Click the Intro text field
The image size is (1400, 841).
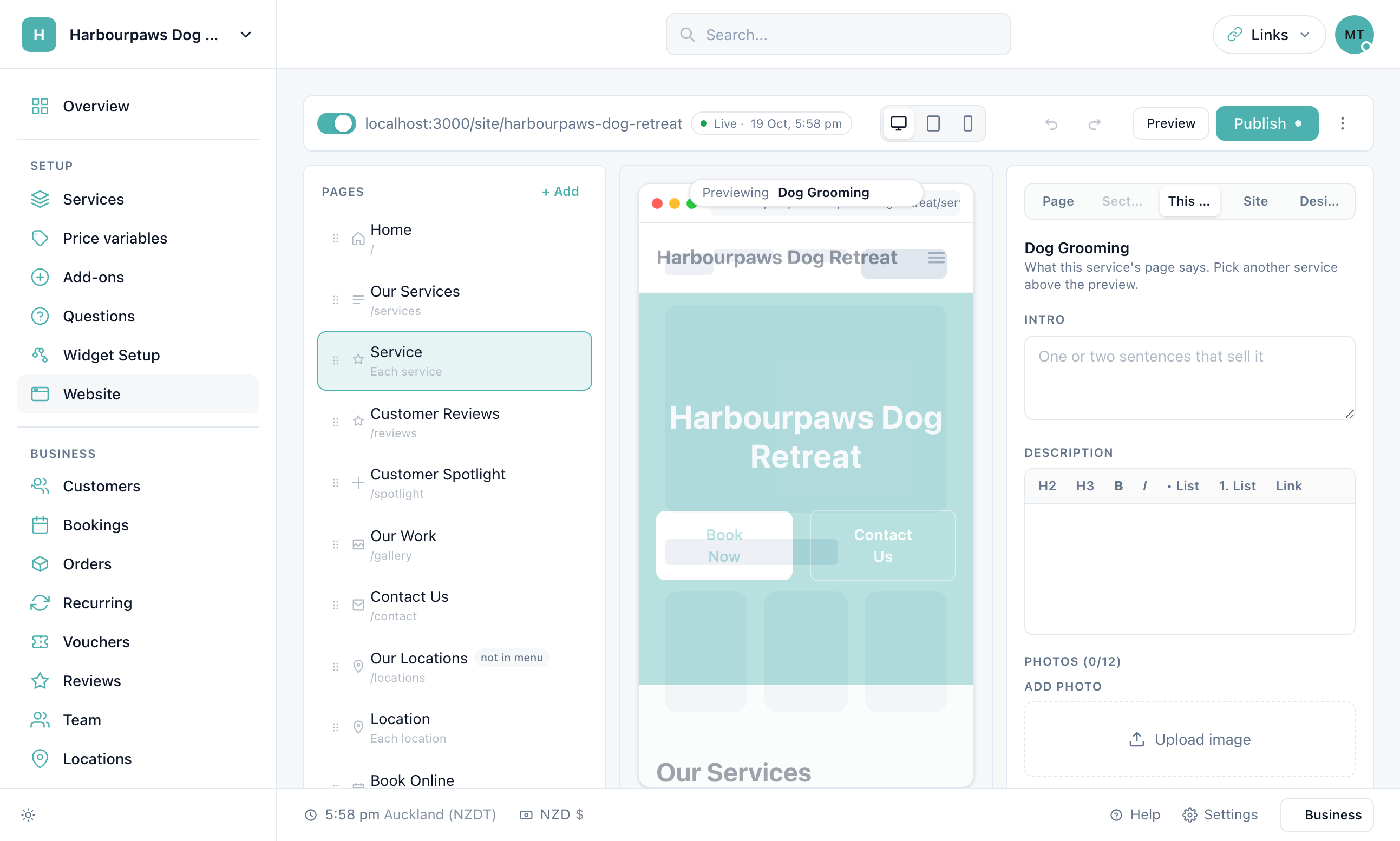click(1189, 377)
